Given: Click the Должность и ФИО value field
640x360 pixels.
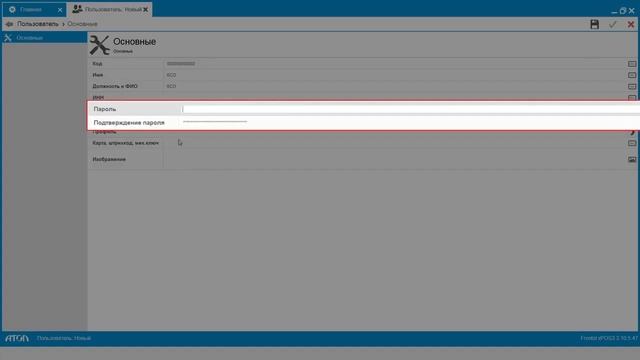Looking at the screenshot, I should [394, 87].
